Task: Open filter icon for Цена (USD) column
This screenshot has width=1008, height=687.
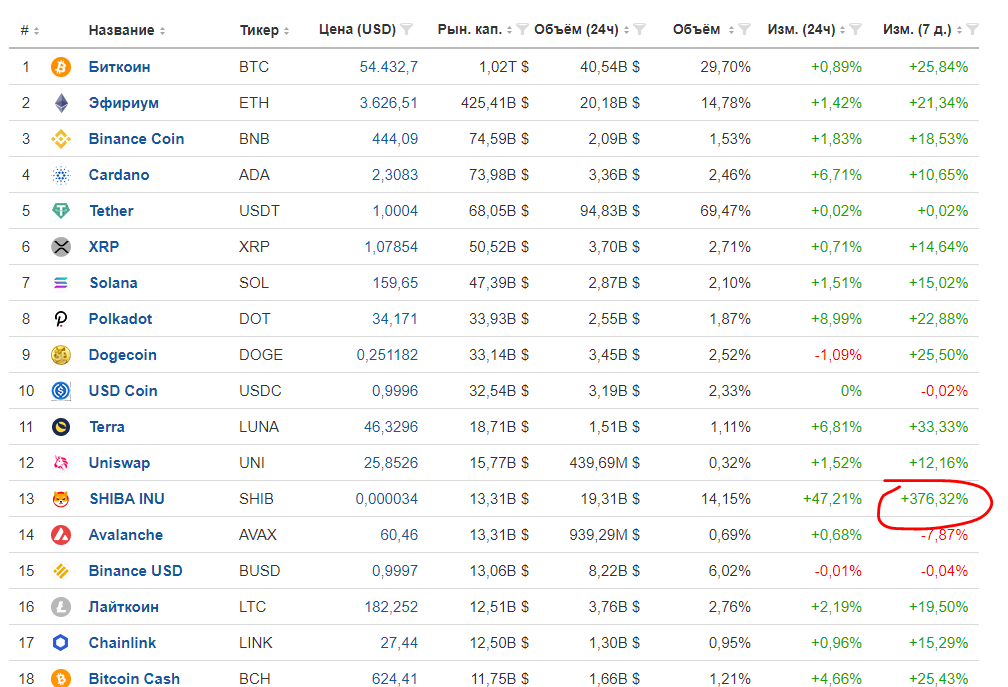Action: coord(407,30)
